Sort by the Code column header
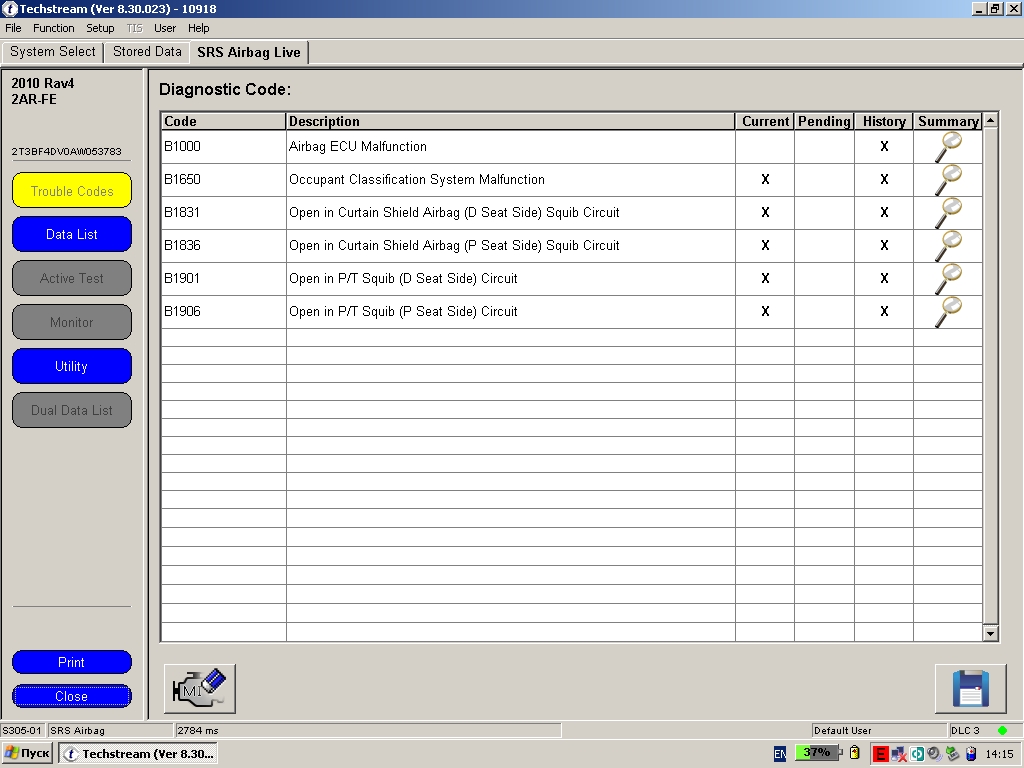Viewport: 1024px width, 768px height. pos(223,121)
